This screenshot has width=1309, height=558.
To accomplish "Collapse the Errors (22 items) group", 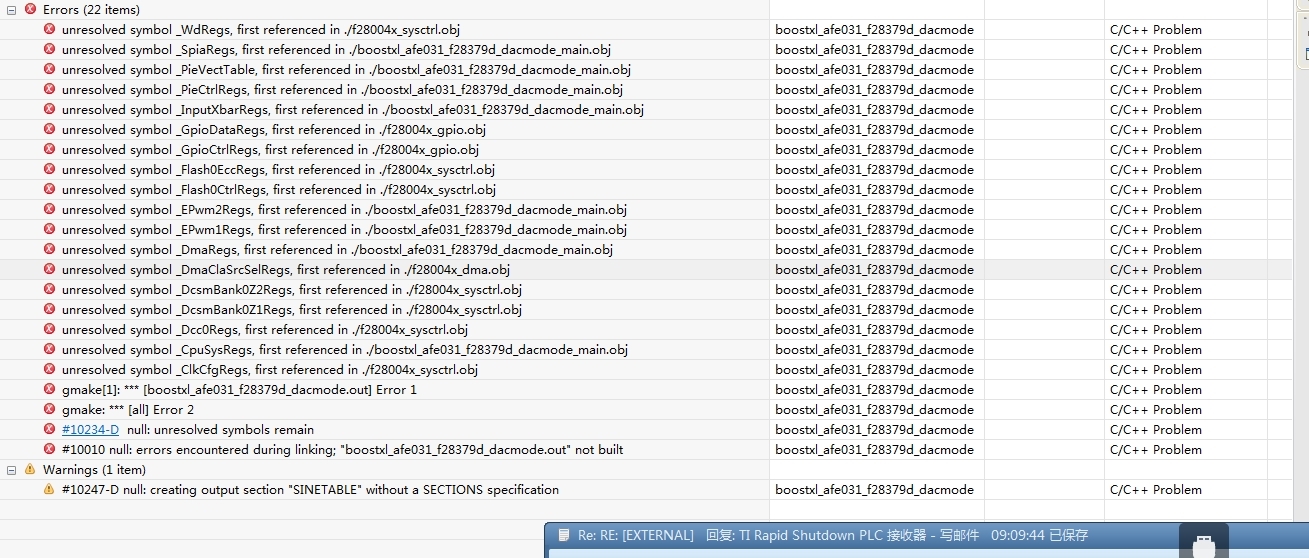I will [11, 9].
